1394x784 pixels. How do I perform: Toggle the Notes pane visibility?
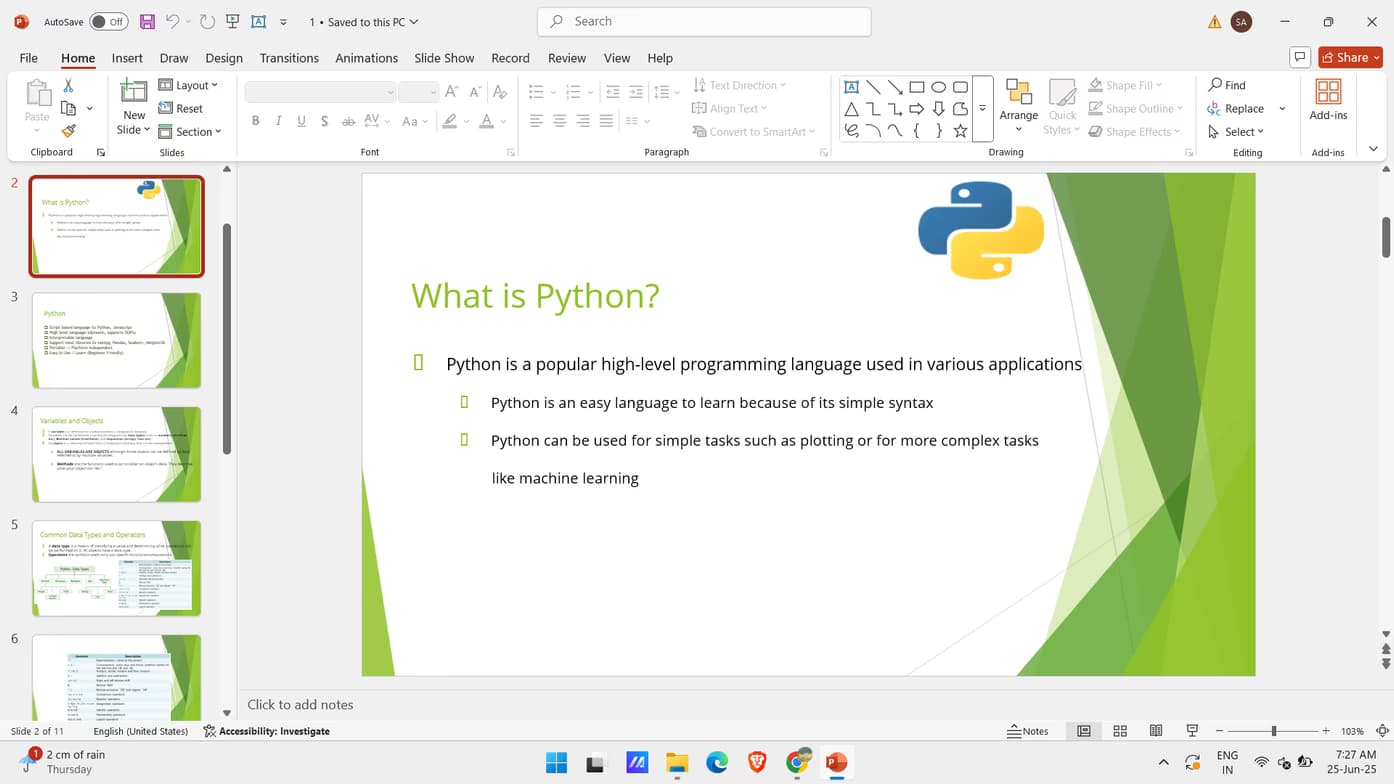[x=1030, y=731]
